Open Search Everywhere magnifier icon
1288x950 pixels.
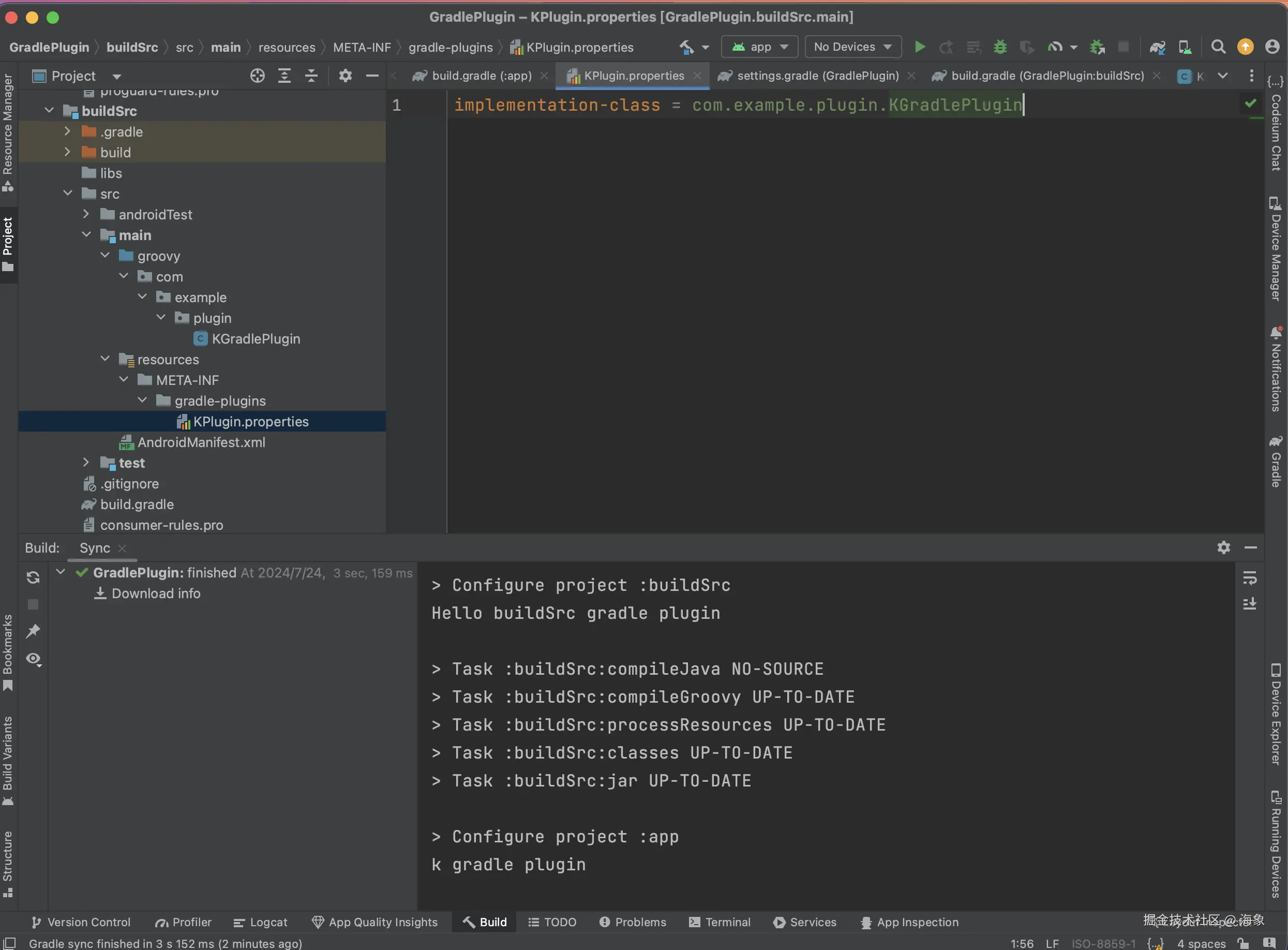pos(1218,47)
